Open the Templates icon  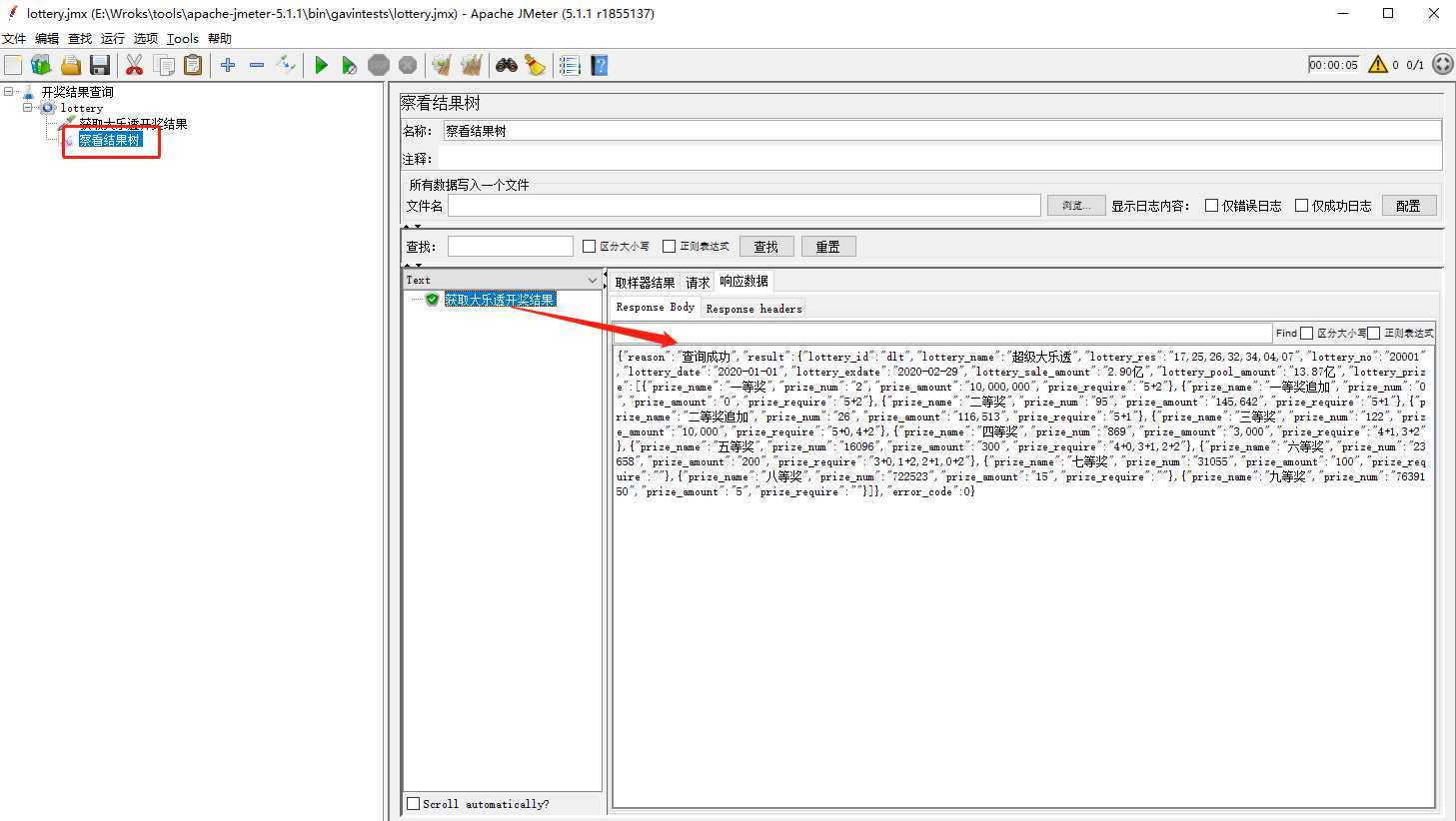(41, 65)
